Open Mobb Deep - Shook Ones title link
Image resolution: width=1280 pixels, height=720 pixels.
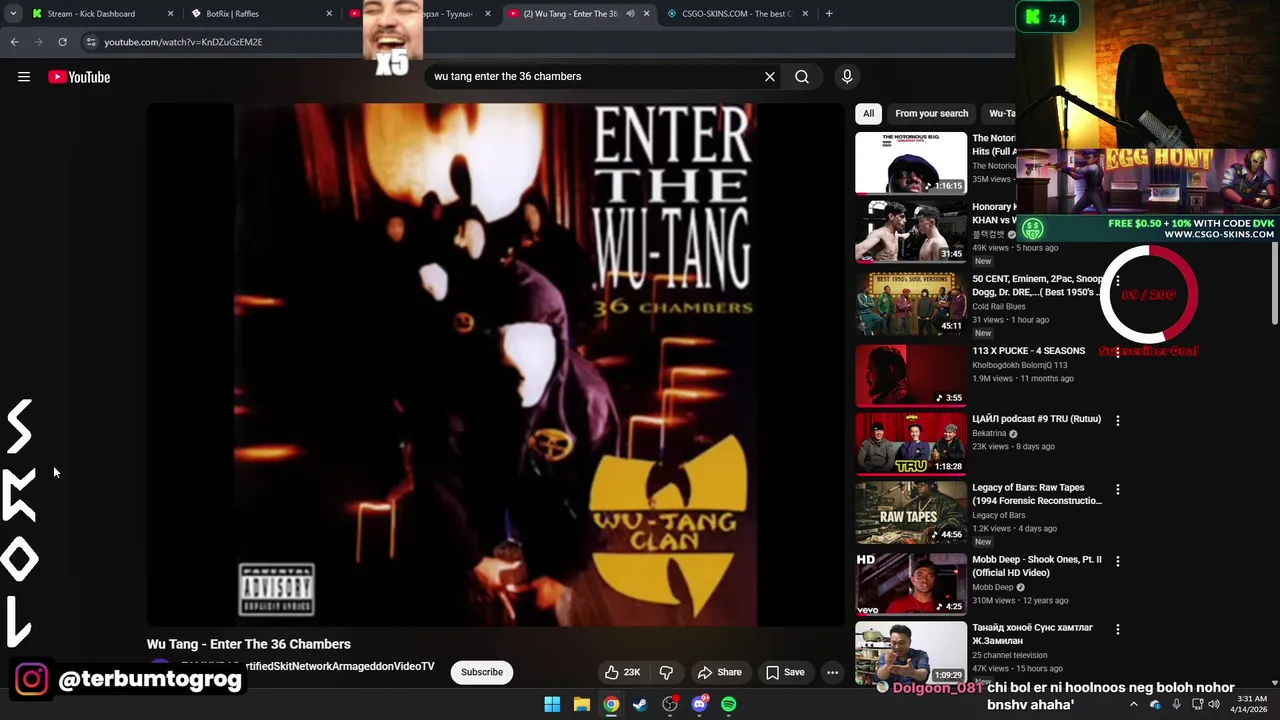[1037, 566]
